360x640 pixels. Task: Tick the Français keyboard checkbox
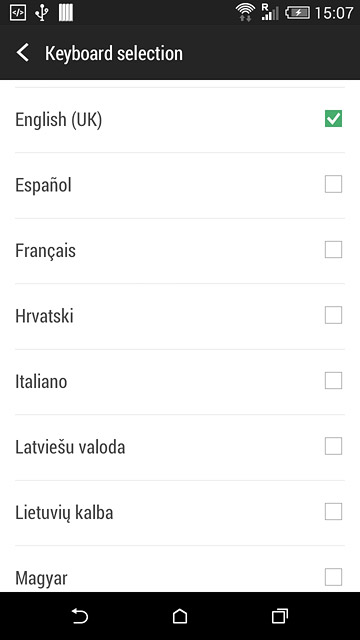tap(333, 250)
